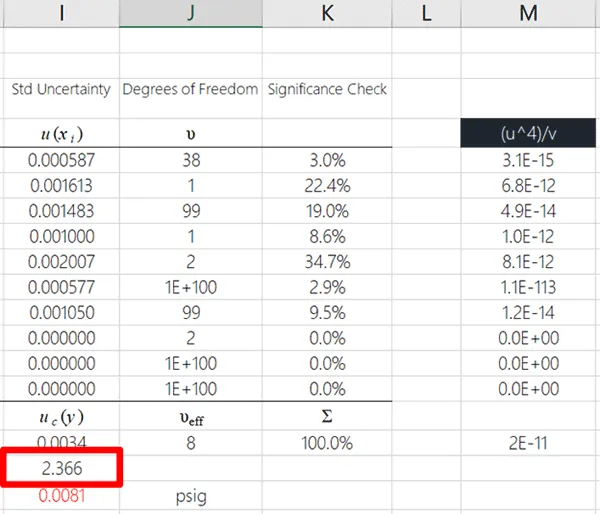Select degrees of freedom cell 38
This screenshot has height=514, width=600.
191,160
